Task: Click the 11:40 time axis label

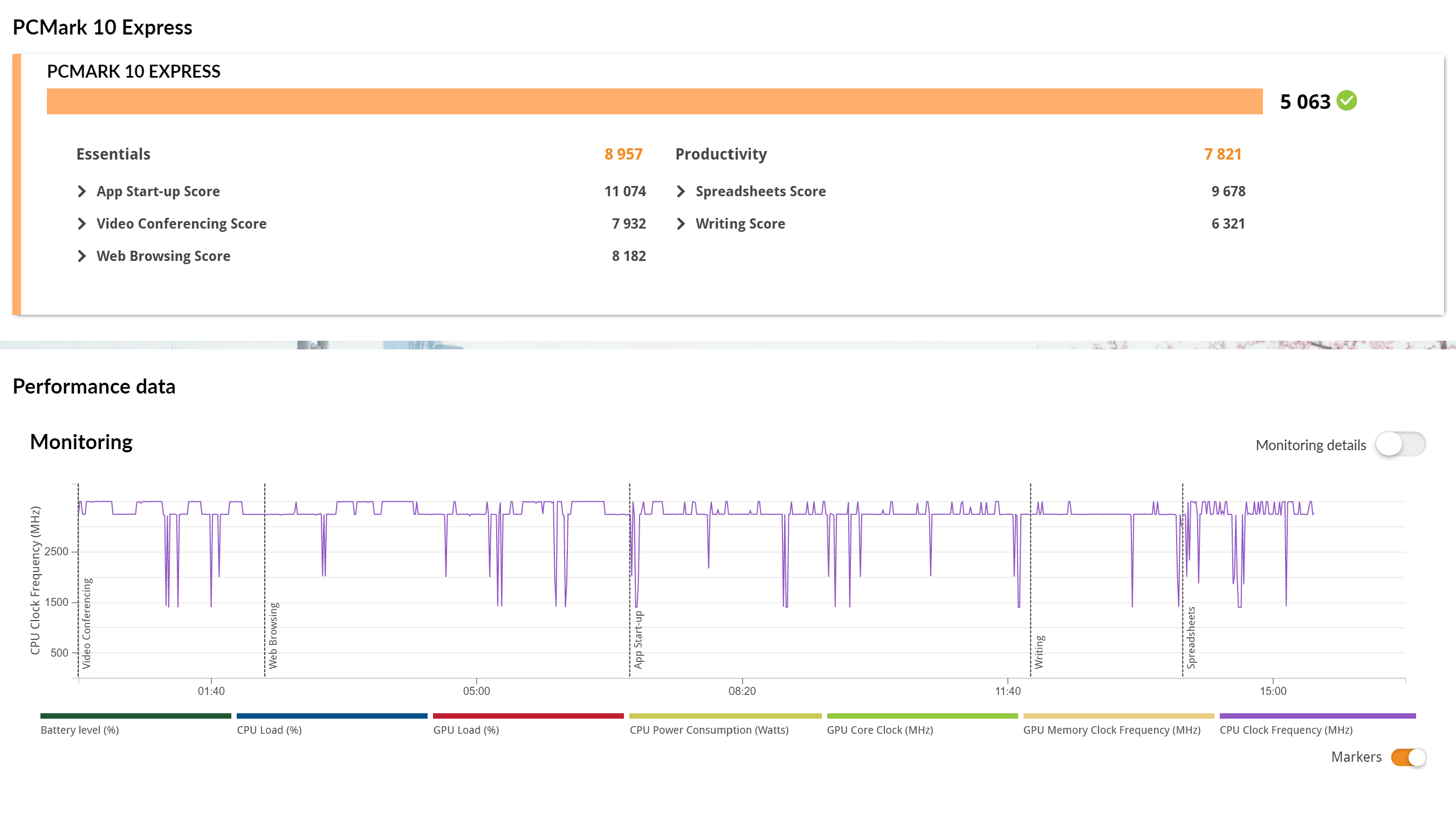Action: (1008, 691)
